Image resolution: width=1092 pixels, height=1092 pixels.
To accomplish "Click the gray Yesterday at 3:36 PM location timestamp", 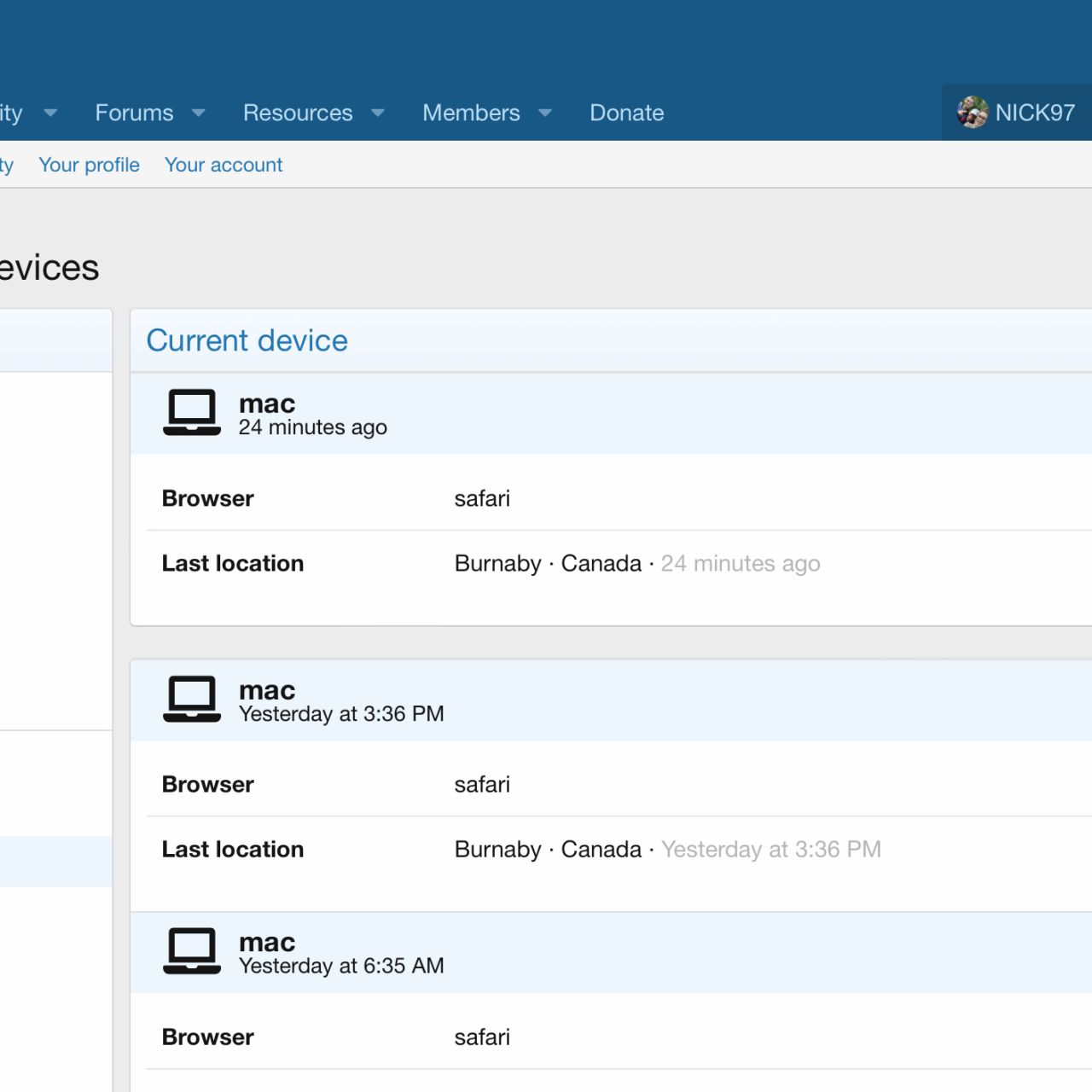I will click(771, 849).
